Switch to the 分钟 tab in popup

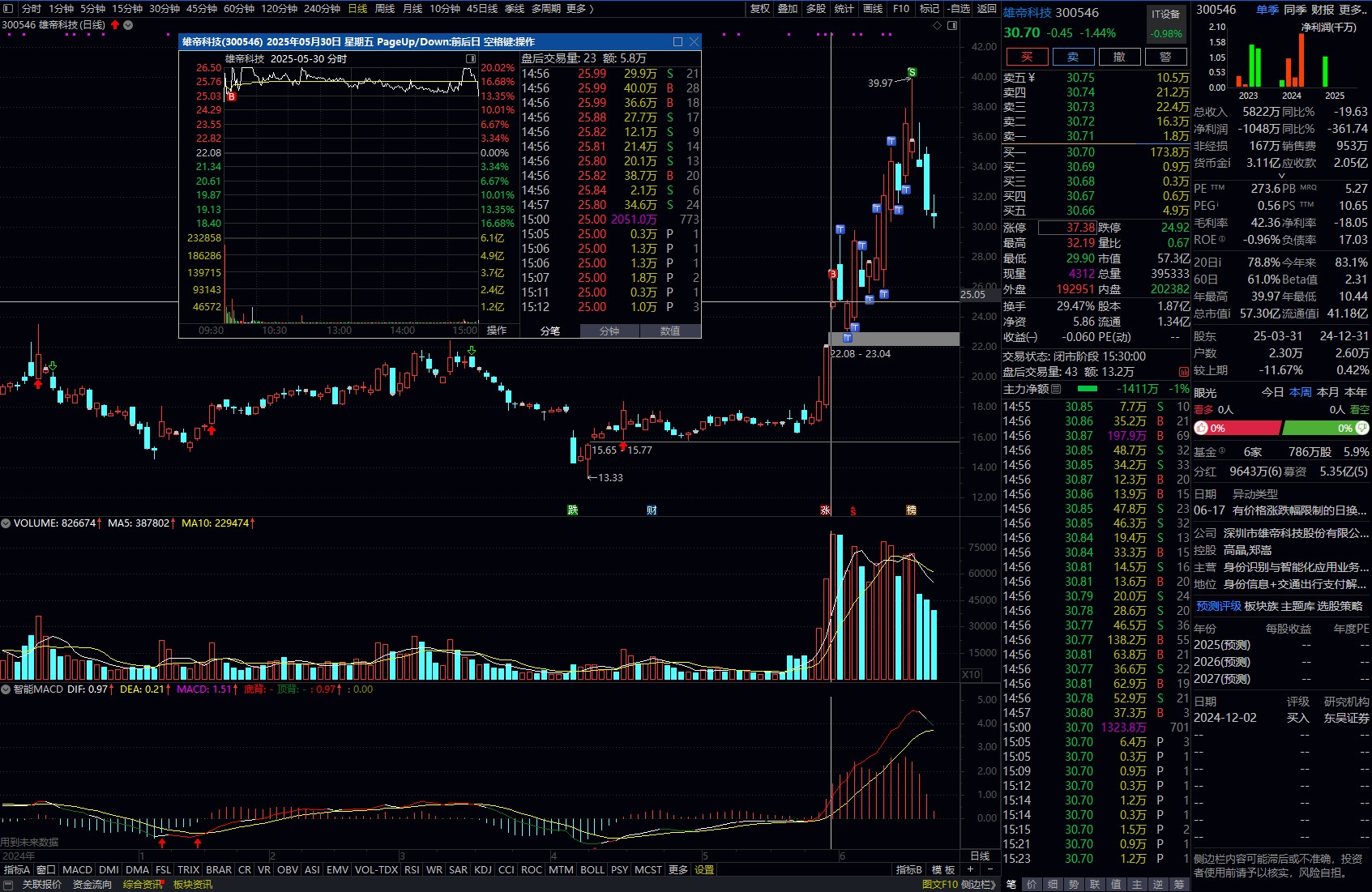[609, 331]
